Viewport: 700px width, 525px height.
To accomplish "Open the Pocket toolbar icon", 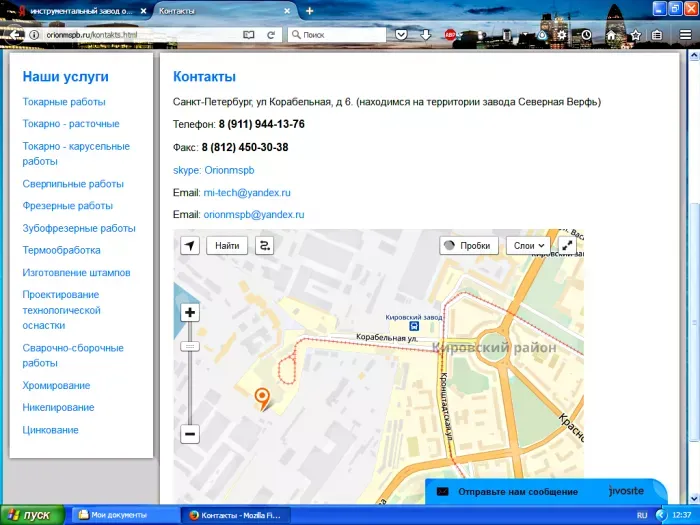I will point(401,35).
